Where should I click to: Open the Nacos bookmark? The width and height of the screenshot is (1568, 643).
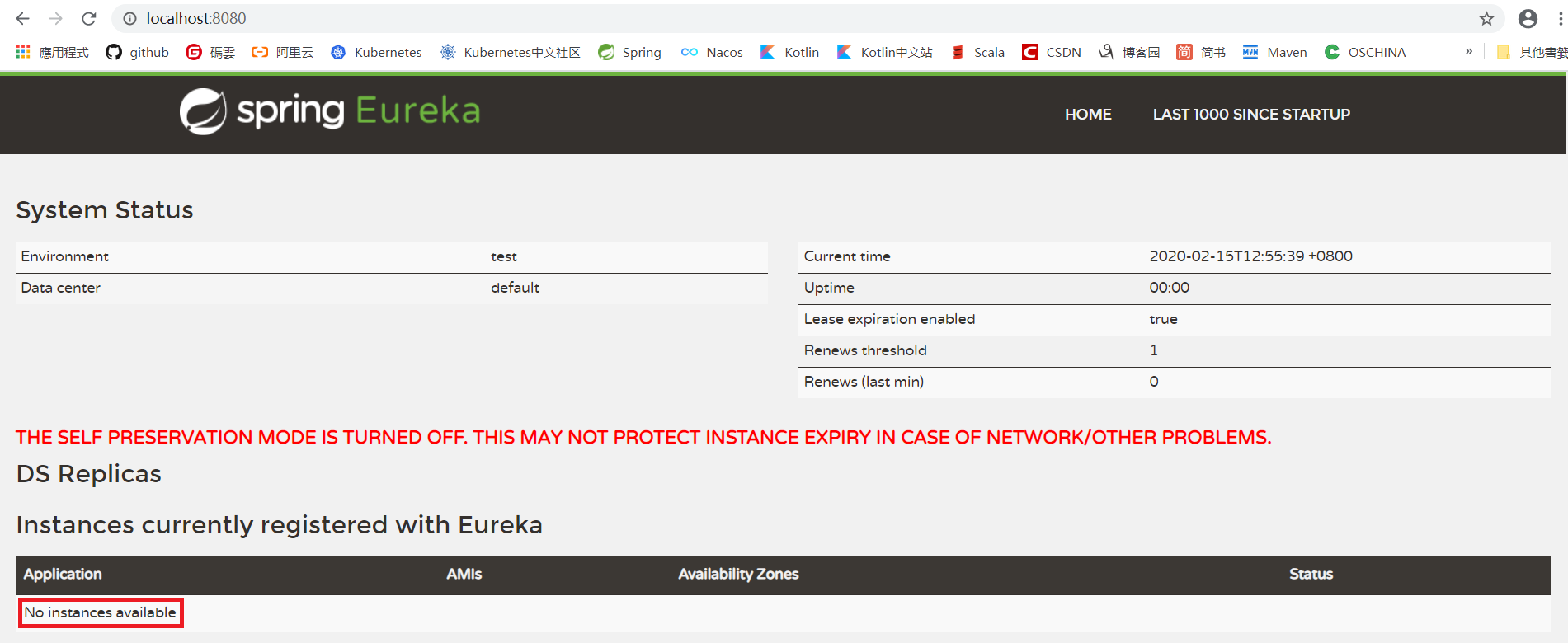pyautogui.click(x=712, y=52)
